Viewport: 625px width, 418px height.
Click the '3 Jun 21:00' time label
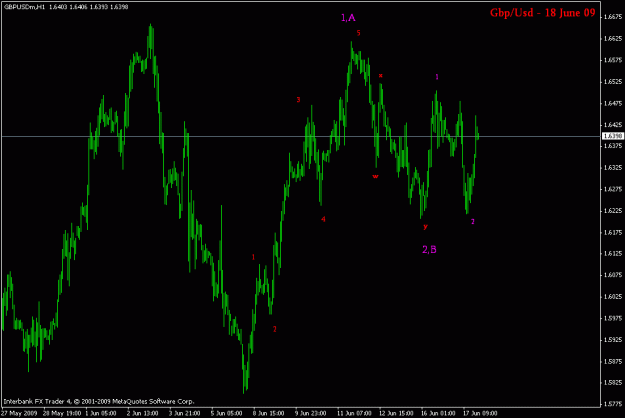pyautogui.click(x=184, y=413)
